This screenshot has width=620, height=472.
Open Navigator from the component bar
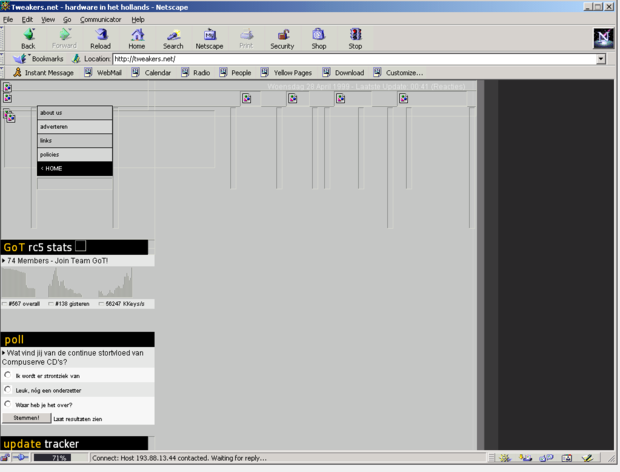point(505,458)
